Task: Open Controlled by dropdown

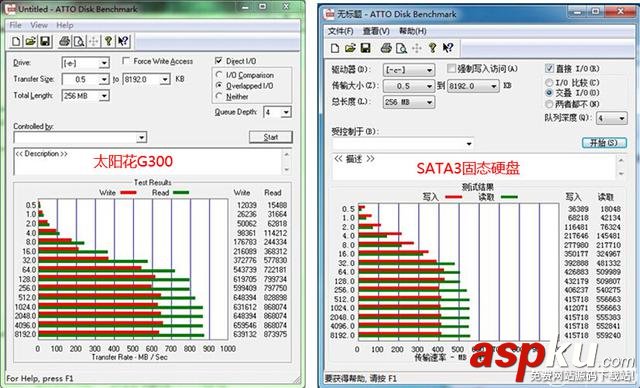Action: coord(80,137)
